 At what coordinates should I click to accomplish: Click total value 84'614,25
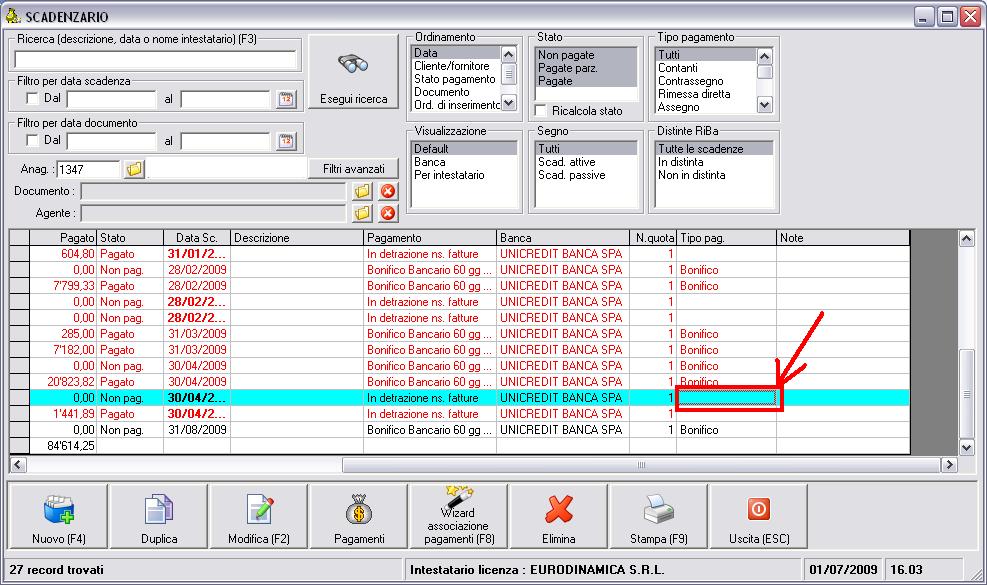[x=63, y=446]
